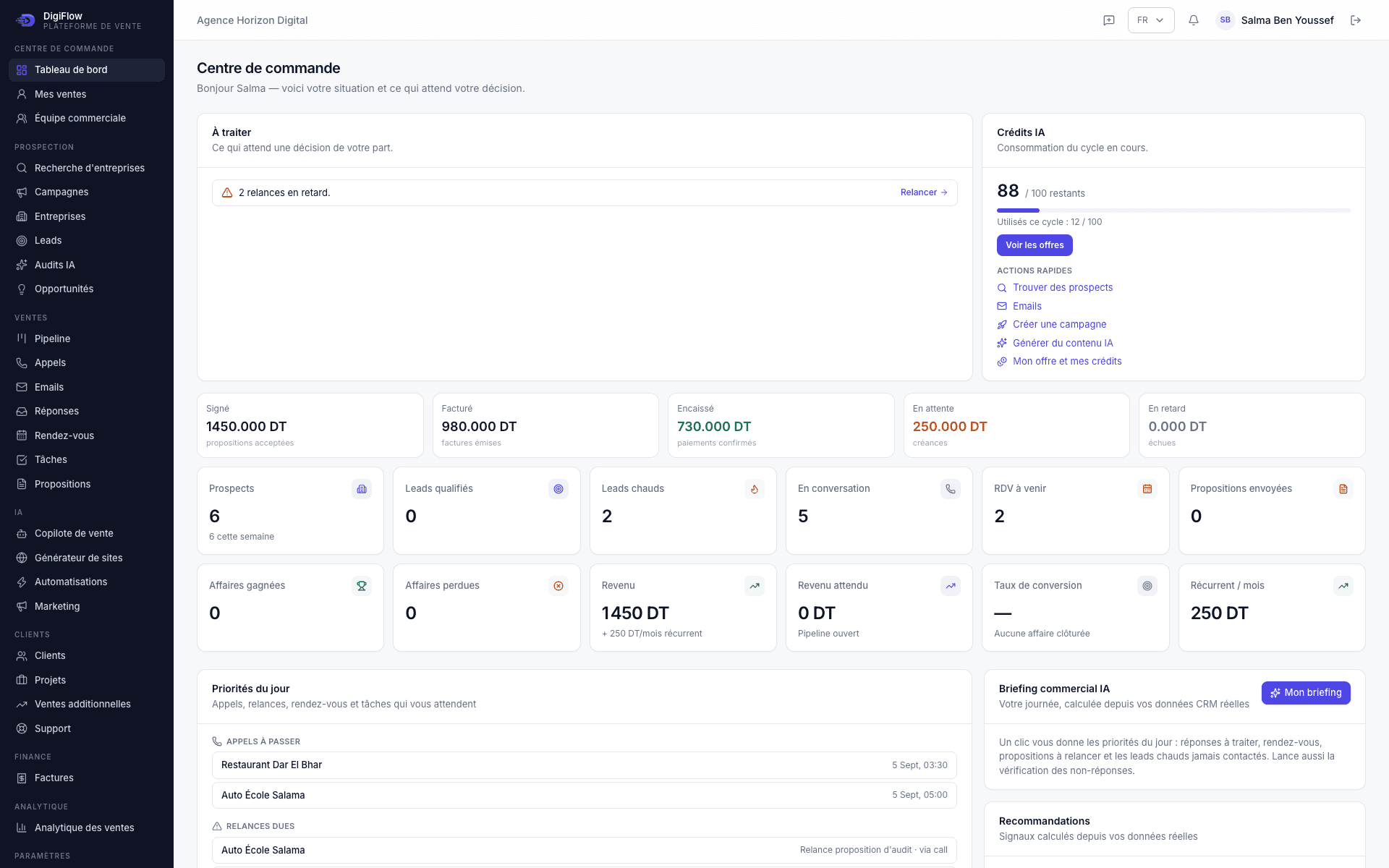The image size is (1389, 868).
Task: Open Automatisations in sidebar
Action: click(87, 582)
